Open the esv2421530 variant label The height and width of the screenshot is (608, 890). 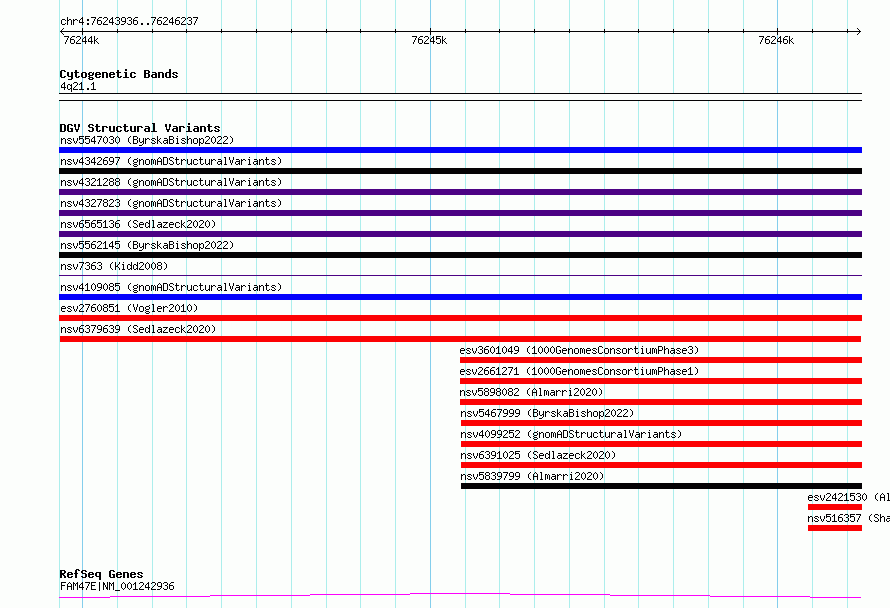(x=849, y=497)
